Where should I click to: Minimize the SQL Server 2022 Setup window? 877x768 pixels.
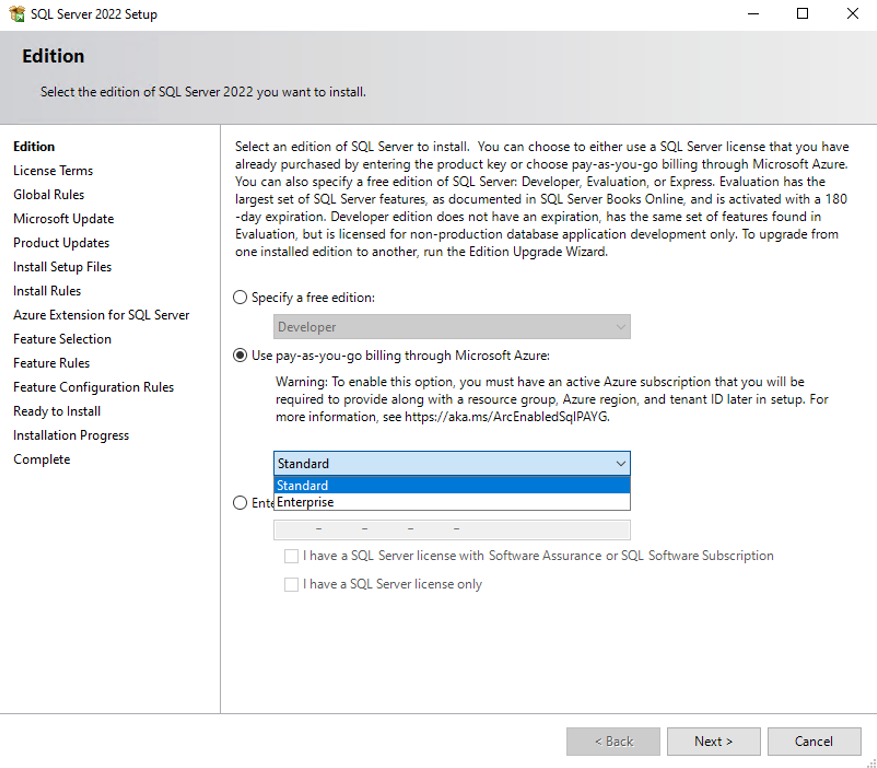coord(753,14)
